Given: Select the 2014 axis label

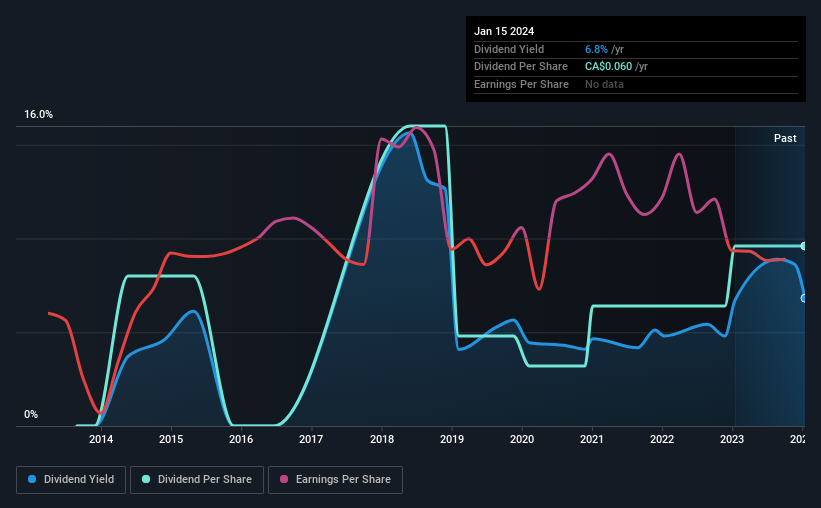Looking at the screenshot, I should pyautogui.click(x=101, y=439).
